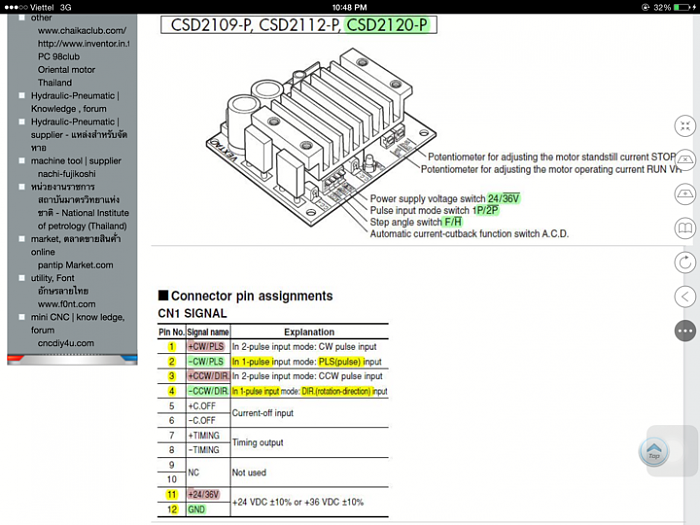The height and width of the screenshot is (525, 700).
Task: Tap the signal strength dots in status bar
Action: point(15,7)
